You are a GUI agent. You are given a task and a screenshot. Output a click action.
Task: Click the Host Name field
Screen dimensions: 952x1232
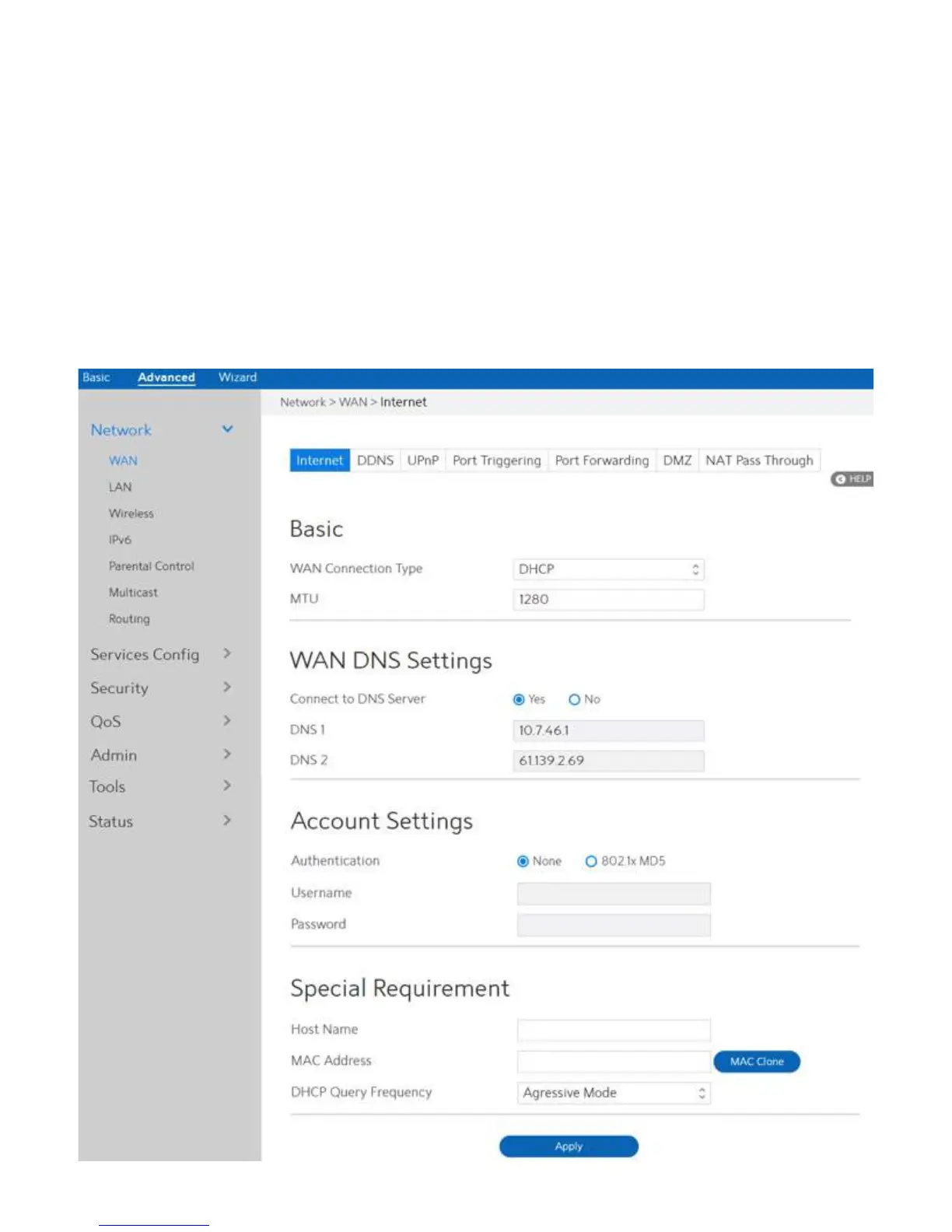click(614, 1030)
